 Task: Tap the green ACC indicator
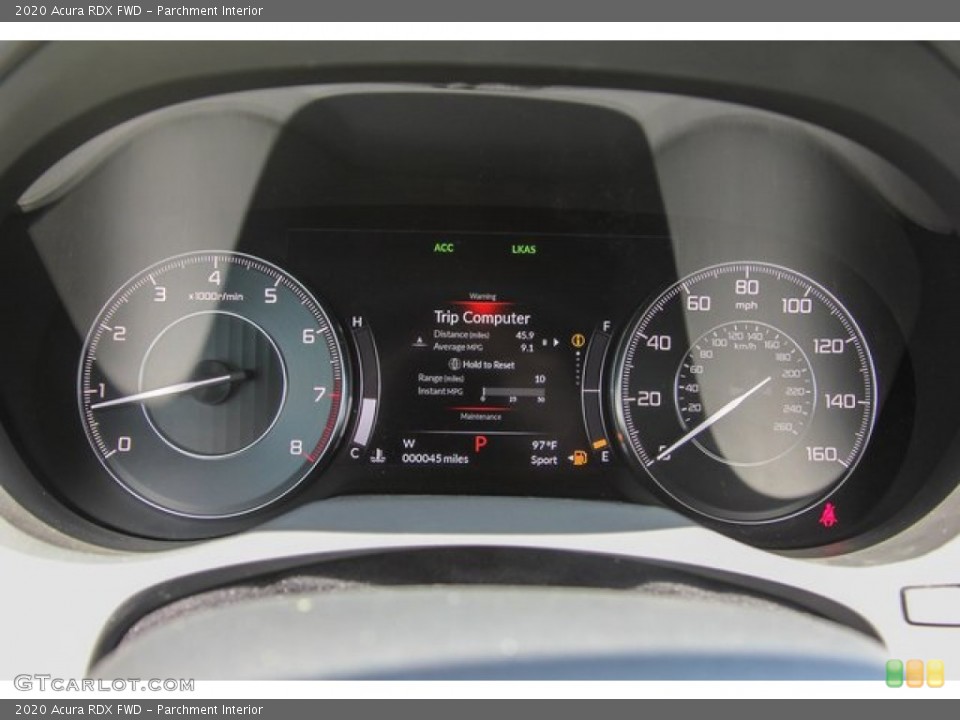click(444, 248)
